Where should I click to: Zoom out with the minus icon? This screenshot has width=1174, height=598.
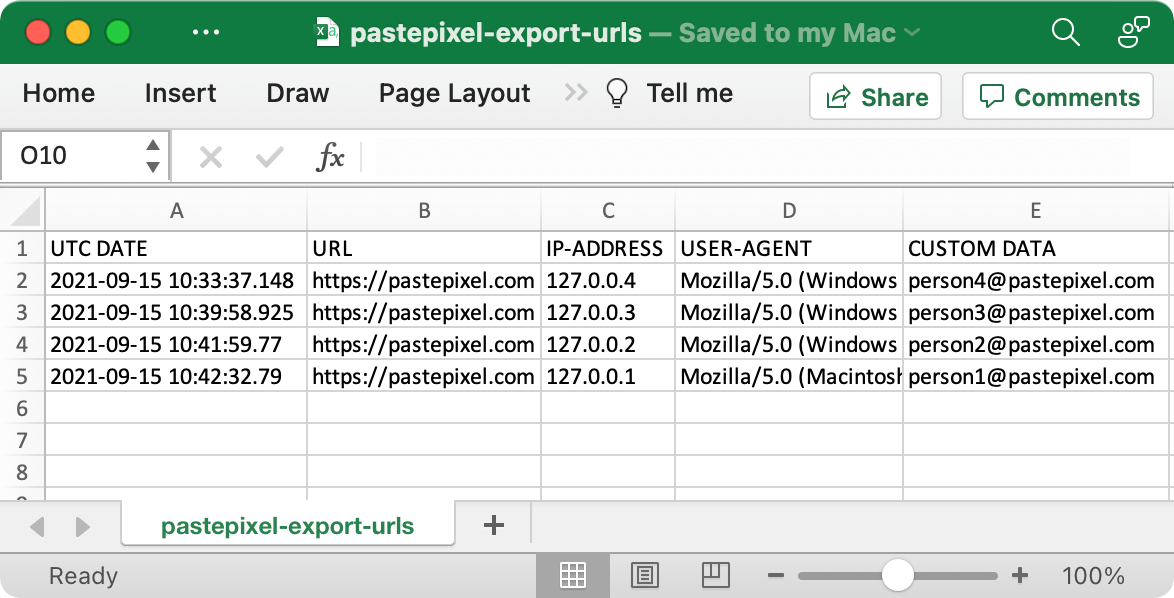click(776, 576)
